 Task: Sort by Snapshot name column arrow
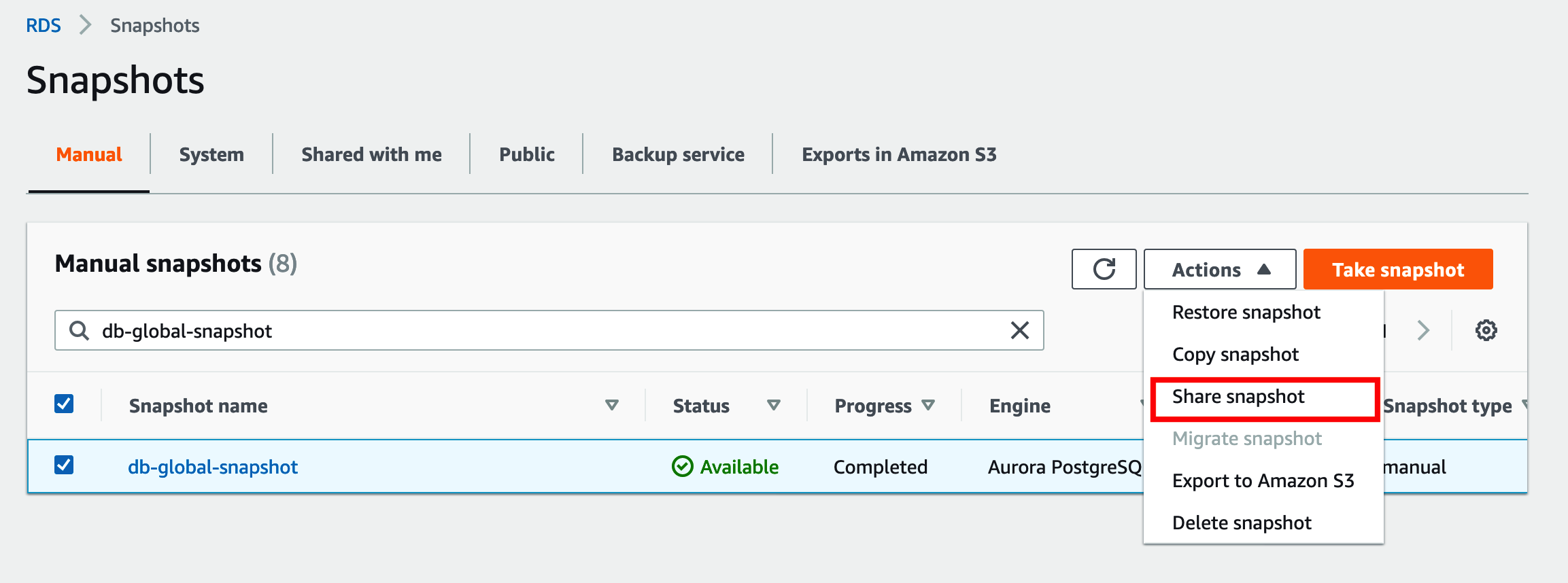611,406
